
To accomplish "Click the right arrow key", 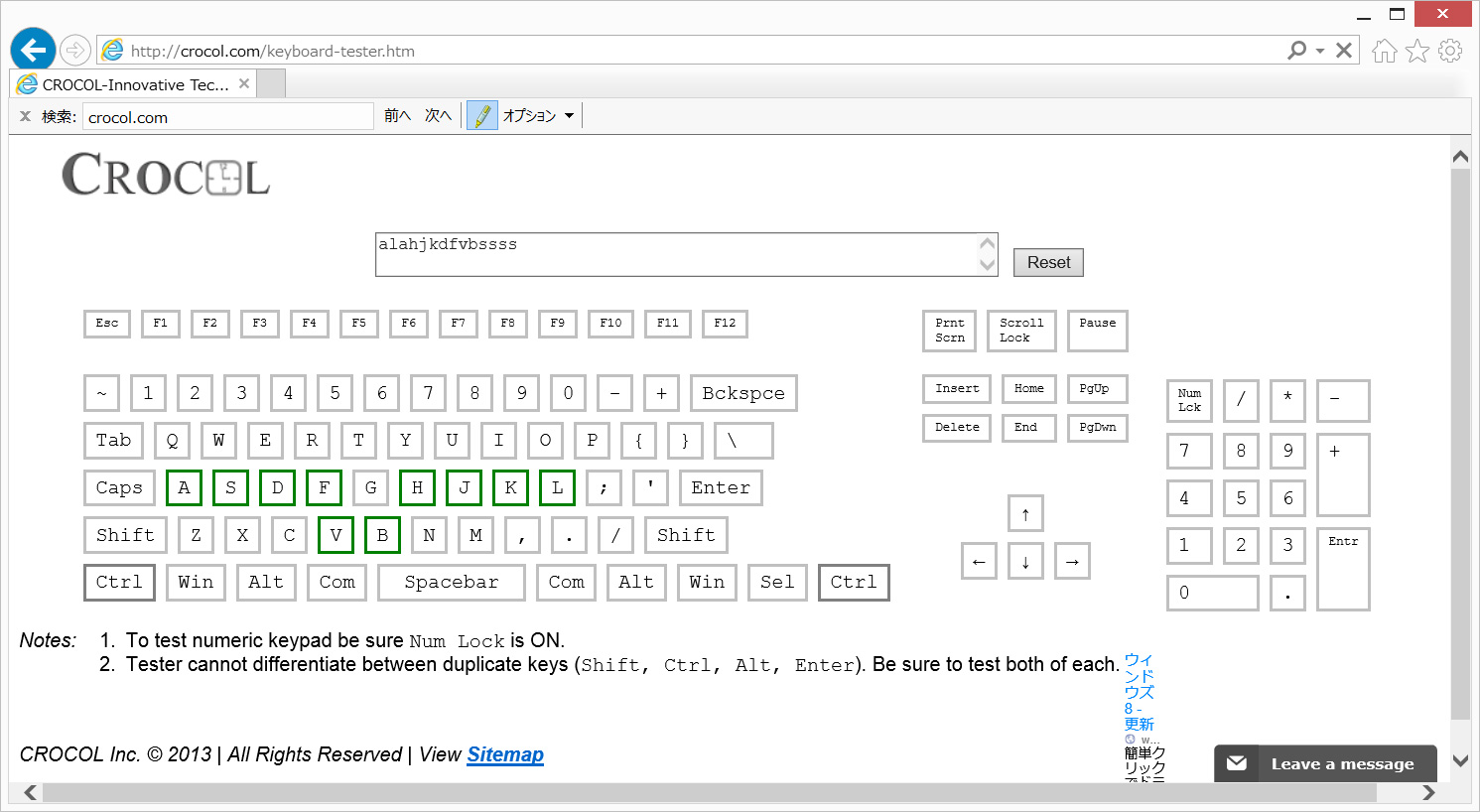I will click(x=1072, y=561).
